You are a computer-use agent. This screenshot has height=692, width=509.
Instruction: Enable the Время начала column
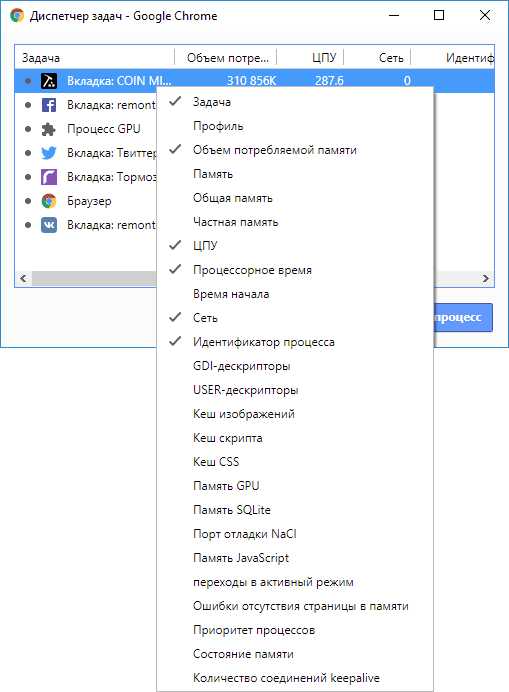[295, 294]
